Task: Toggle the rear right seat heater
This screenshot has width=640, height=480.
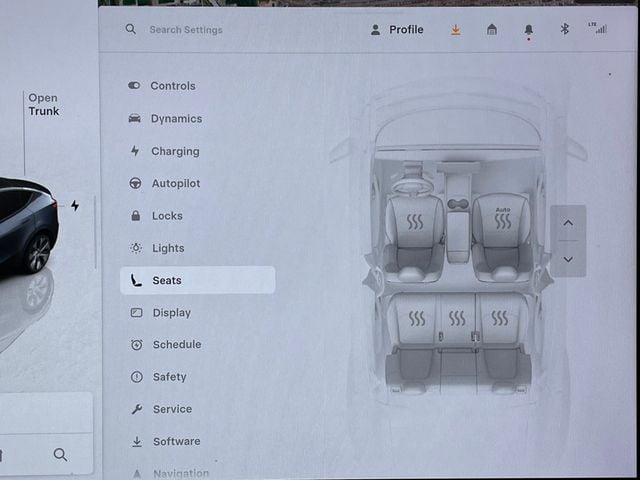Action: point(499,319)
